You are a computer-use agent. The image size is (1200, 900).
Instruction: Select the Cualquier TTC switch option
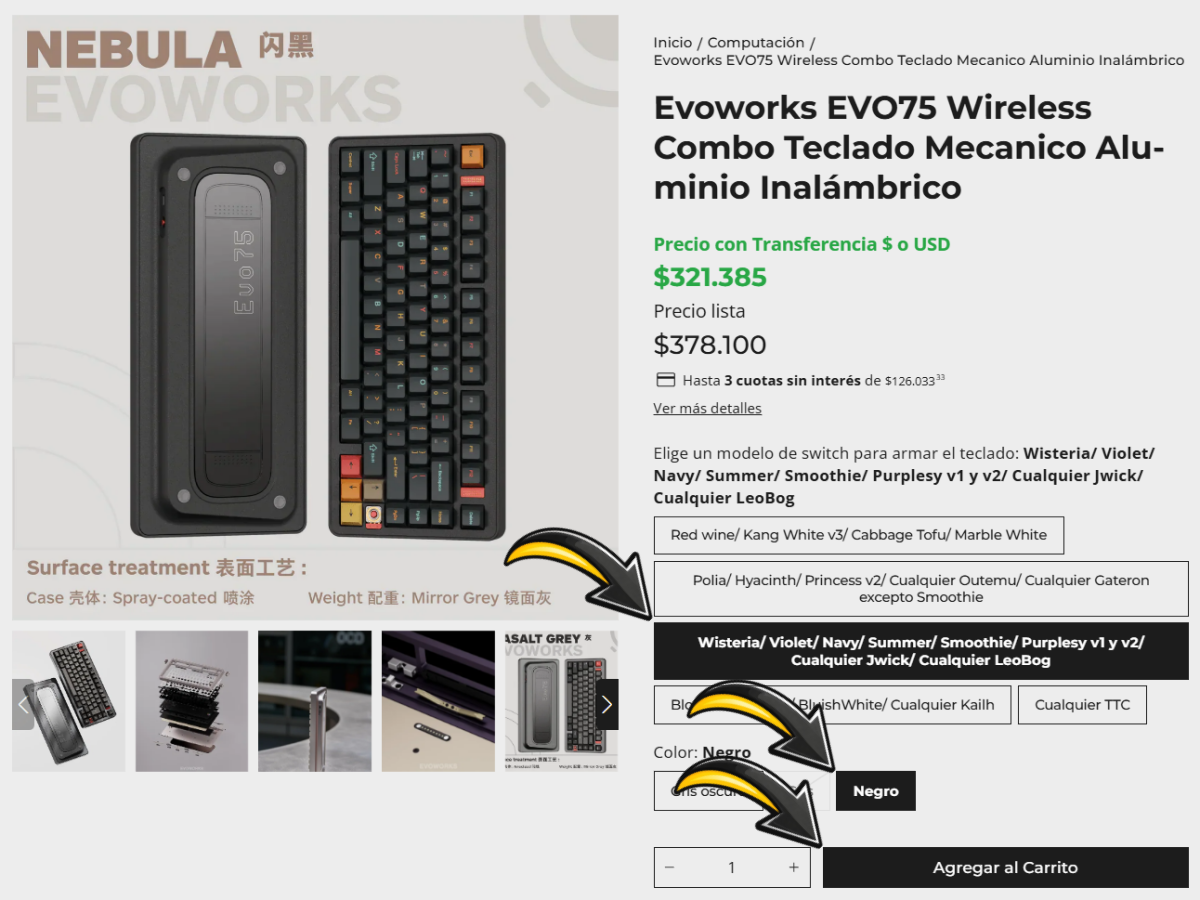coord(1082,705)
